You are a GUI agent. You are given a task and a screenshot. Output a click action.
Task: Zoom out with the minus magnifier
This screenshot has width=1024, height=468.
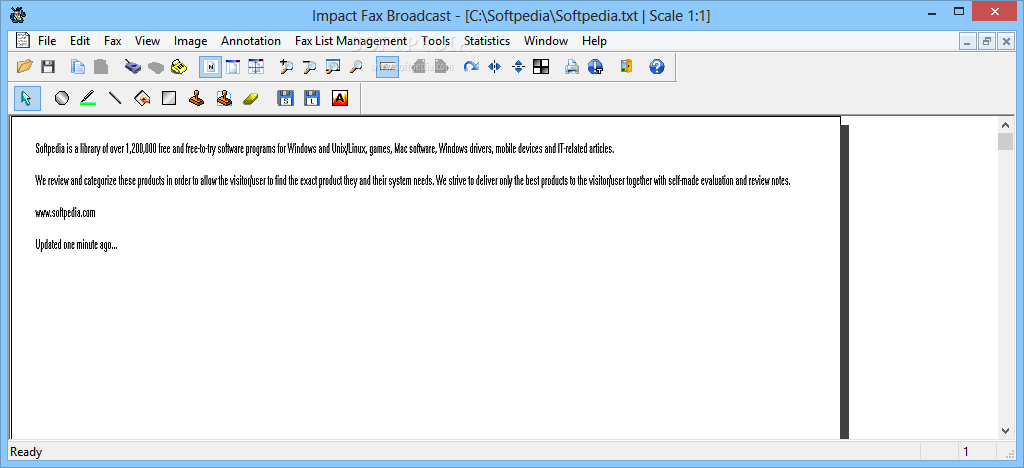309,67
